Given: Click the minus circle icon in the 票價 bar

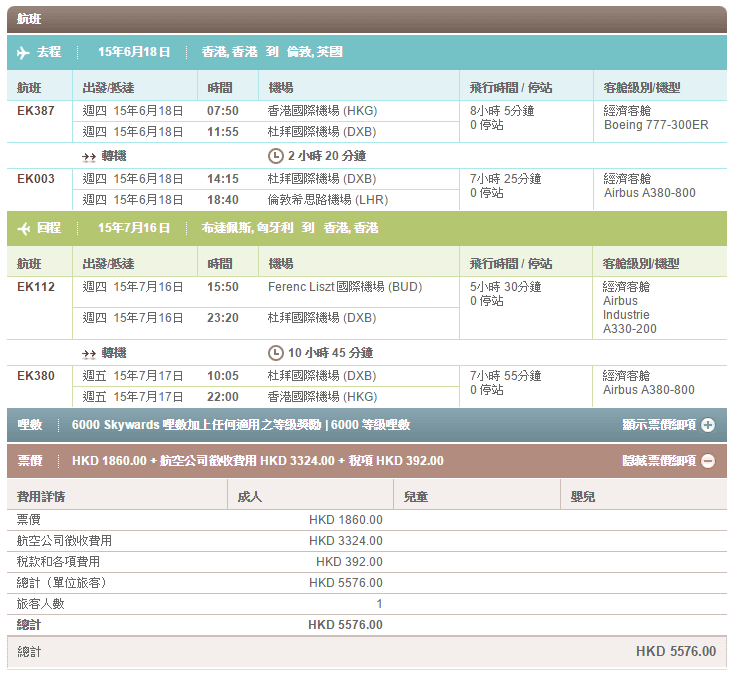Looking at the screenshot, I should 708,461.
